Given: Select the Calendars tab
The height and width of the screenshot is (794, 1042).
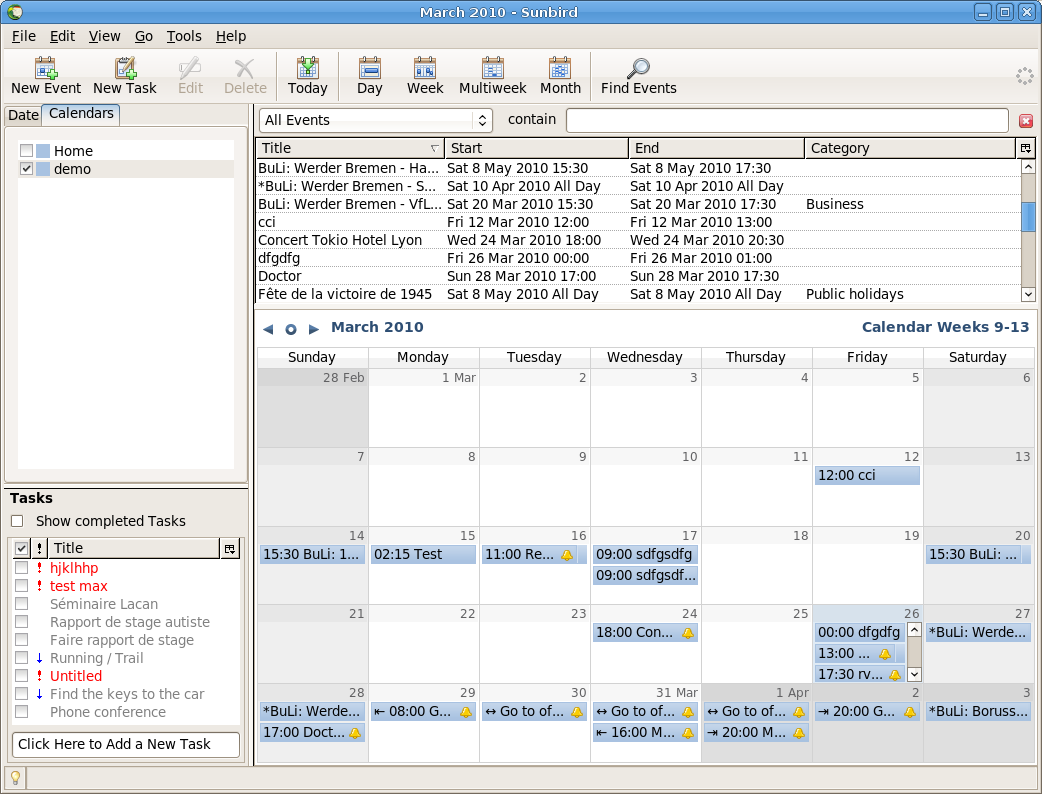Looking at the screenshot, I should coord(81,114).
